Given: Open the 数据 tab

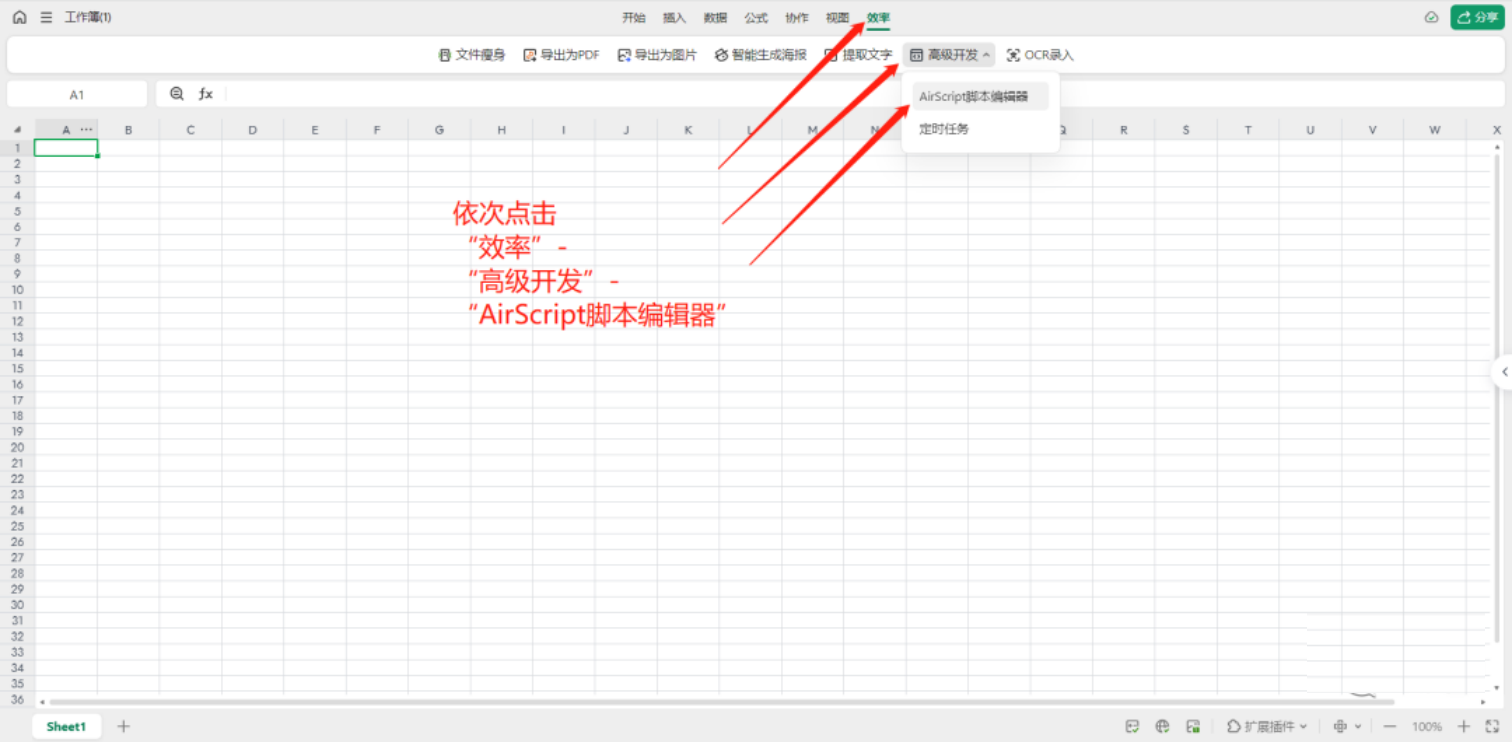Looking at the screenshot, I should (715, 18).
